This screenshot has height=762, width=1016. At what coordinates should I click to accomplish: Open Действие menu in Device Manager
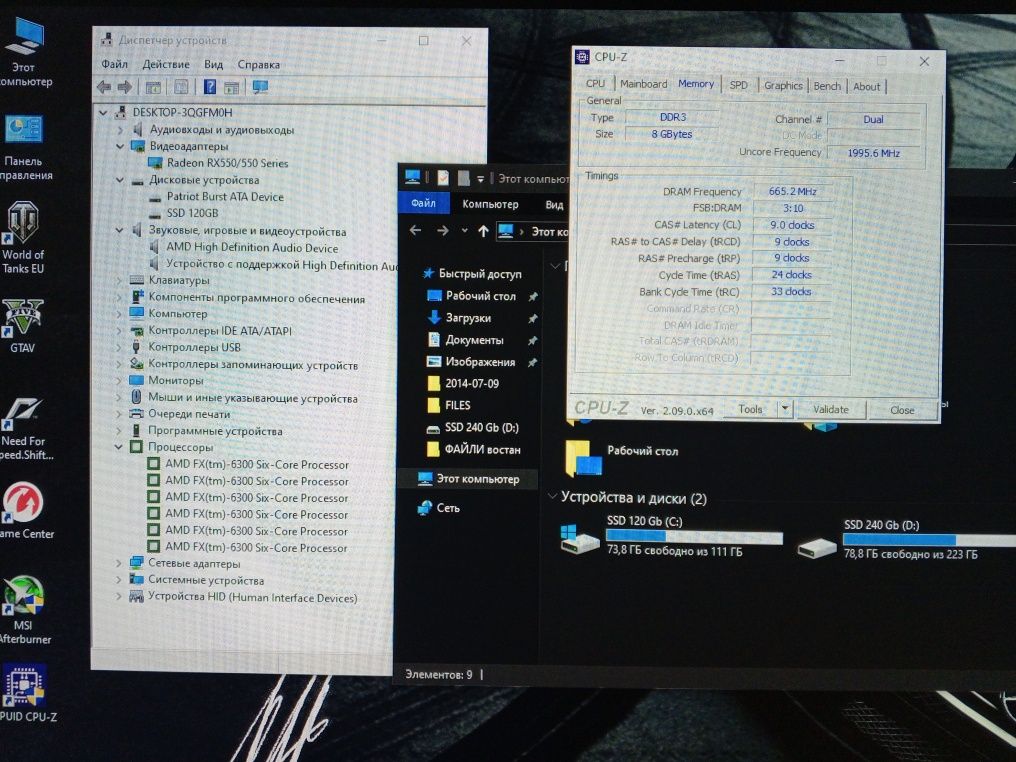166,64
